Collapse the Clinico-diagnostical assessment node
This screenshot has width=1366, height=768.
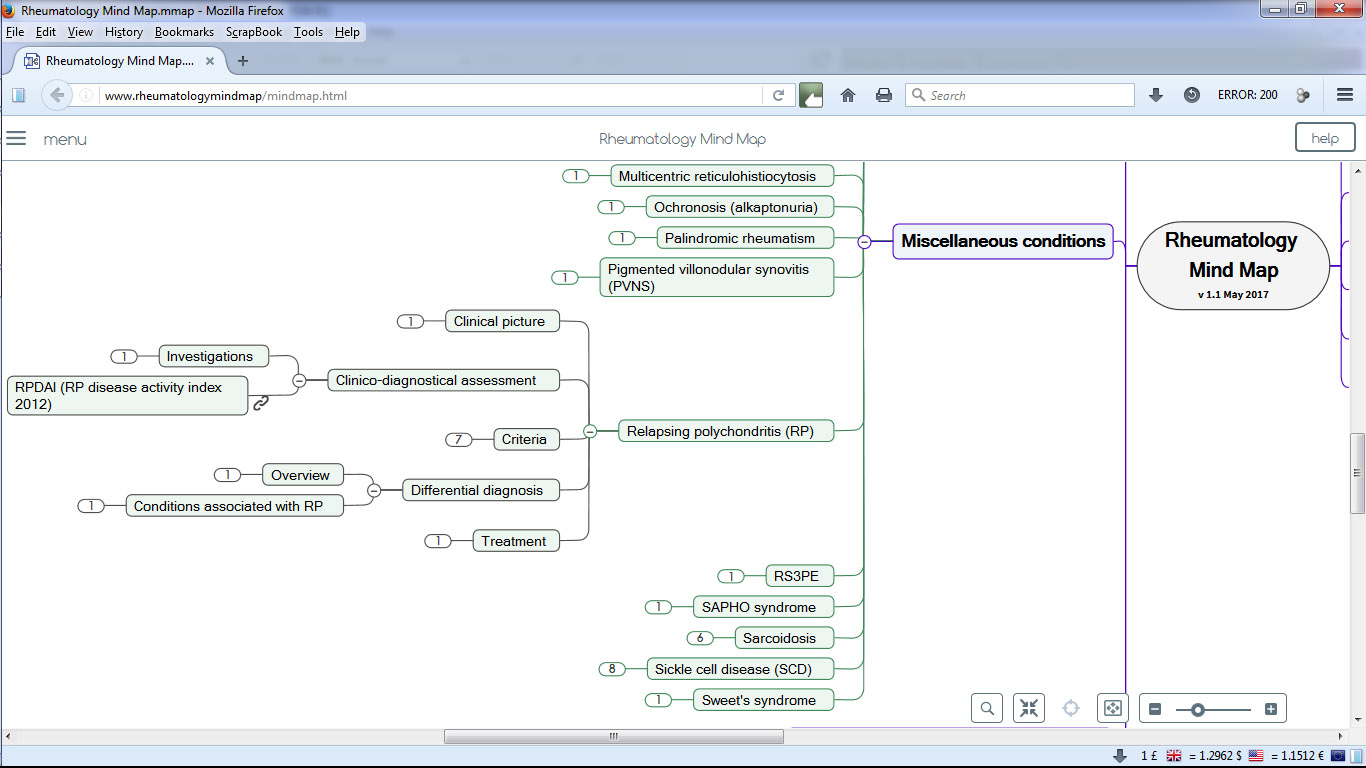(299, 380)
